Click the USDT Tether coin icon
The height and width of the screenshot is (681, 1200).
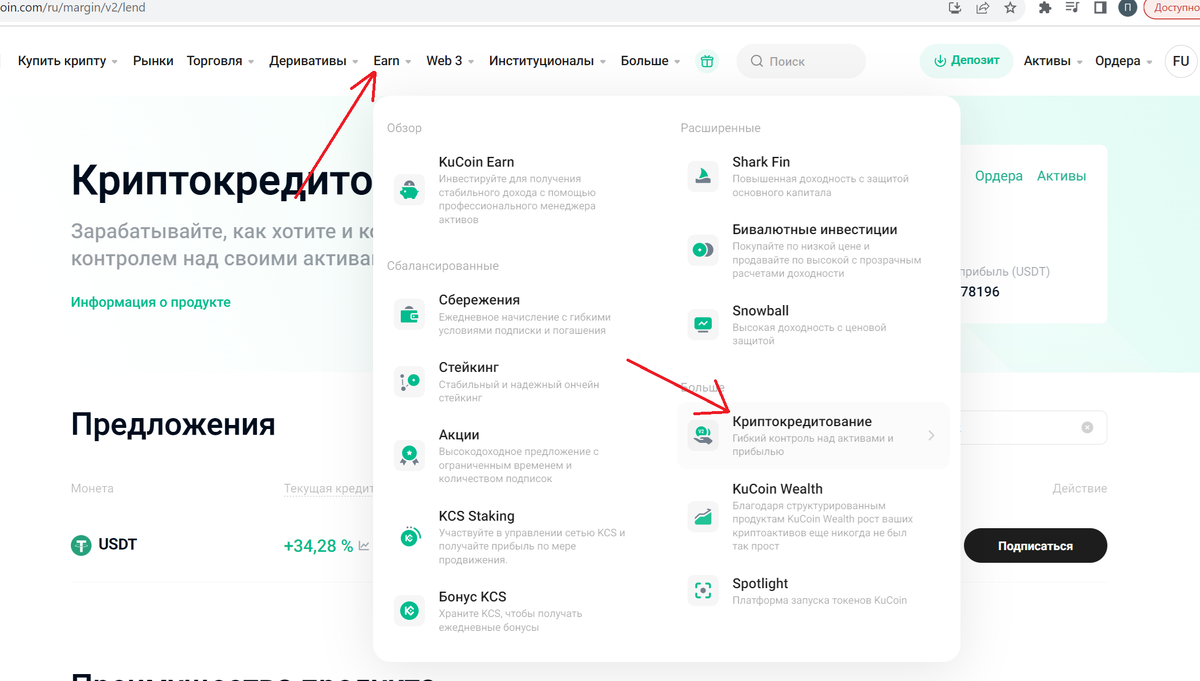pos(81,546)
